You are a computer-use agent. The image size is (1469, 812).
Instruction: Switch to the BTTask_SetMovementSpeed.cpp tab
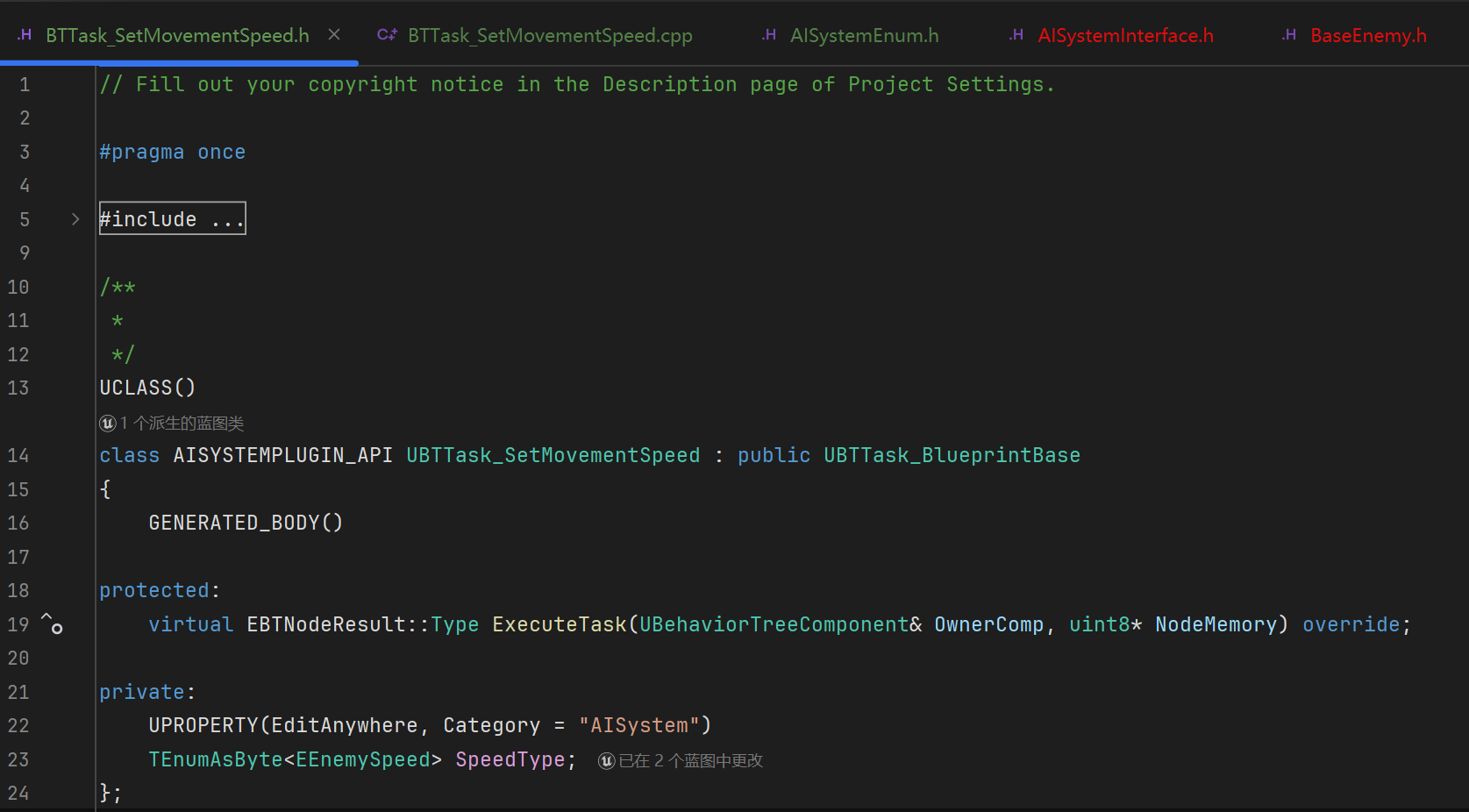535,35
